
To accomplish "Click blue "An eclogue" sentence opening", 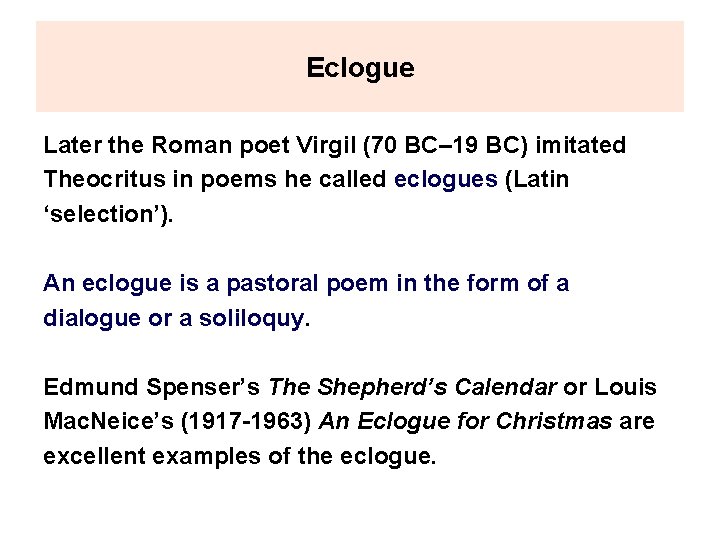I will pos(93,283).
